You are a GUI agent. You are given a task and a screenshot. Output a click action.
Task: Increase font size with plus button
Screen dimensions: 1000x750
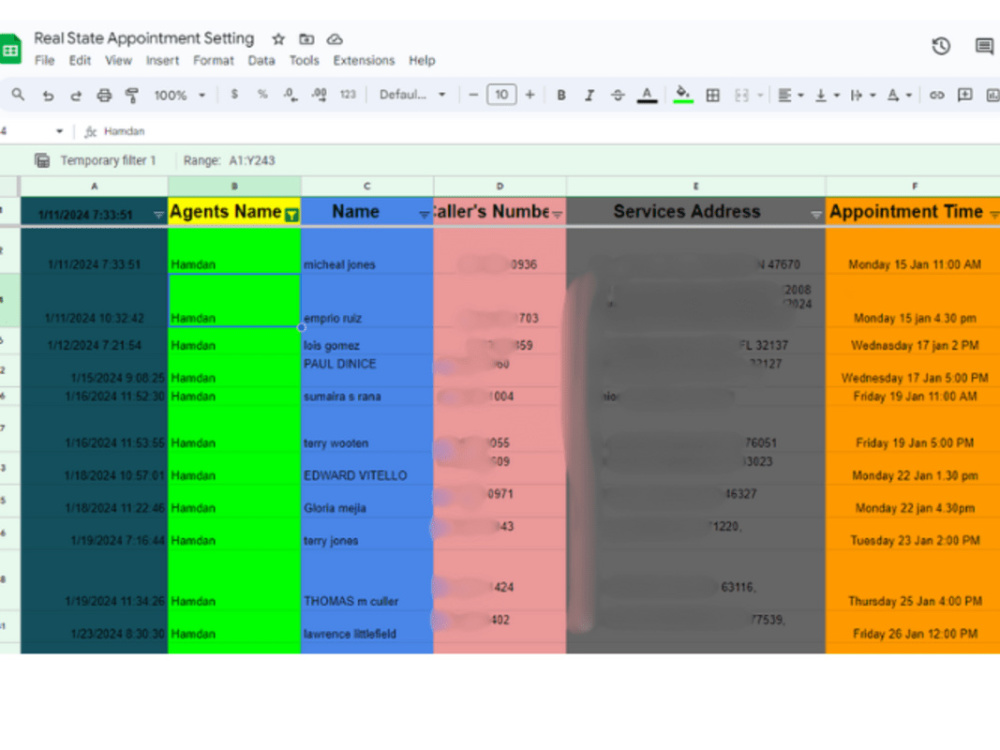click(x=530, y=95)
